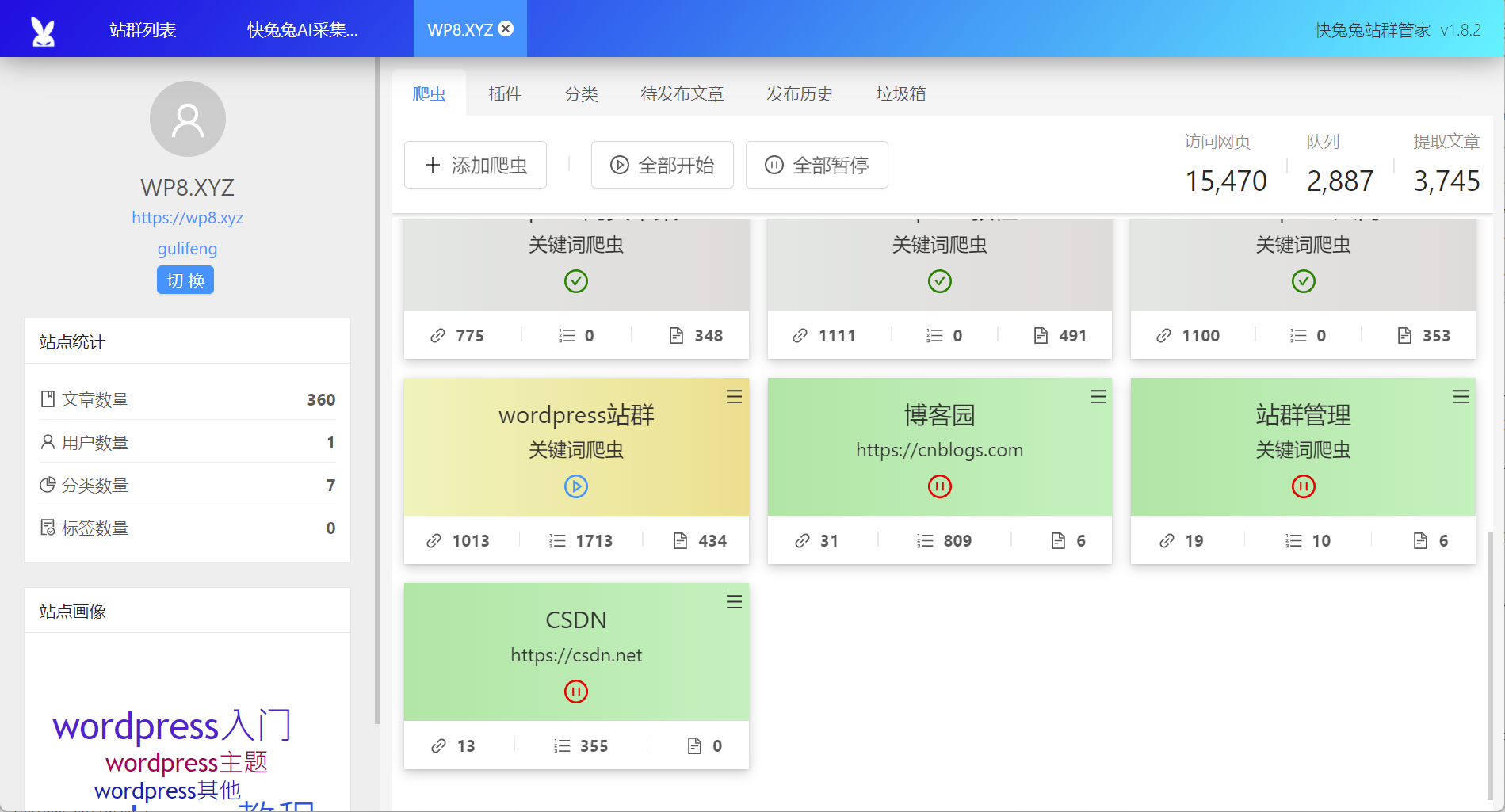The height and width of the screenshot is (812, 1505).
Task: Click the 分类数量 pie icon
Action: pyautogui.click(x=48, y=484)
